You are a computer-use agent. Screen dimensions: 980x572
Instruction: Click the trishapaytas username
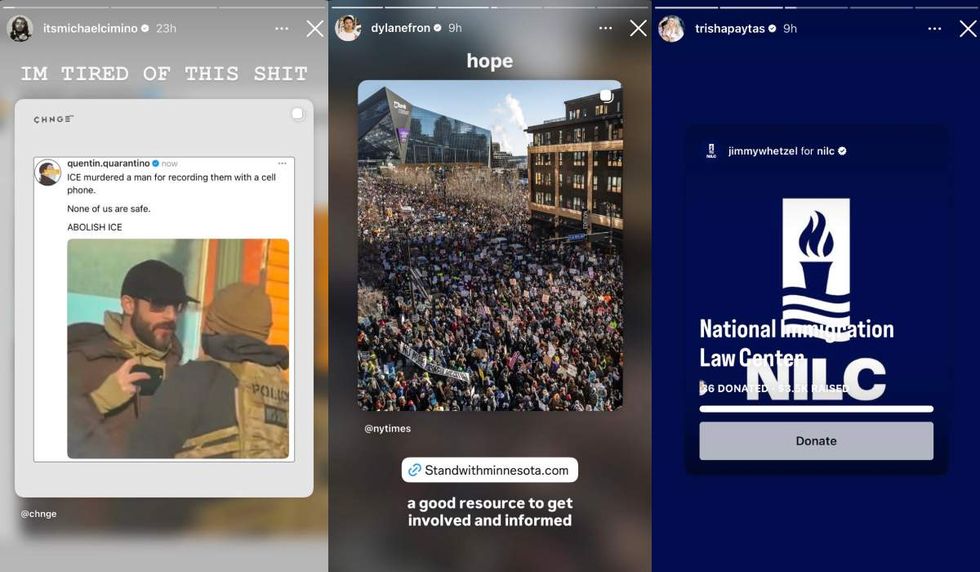[x=730, y=29]
